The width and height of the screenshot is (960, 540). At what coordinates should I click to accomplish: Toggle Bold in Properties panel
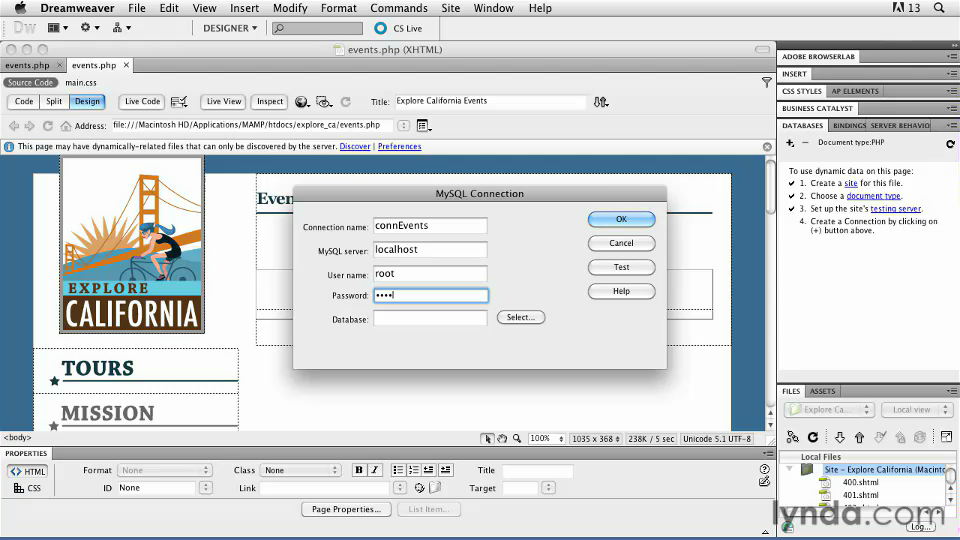[x=359, y=470]
